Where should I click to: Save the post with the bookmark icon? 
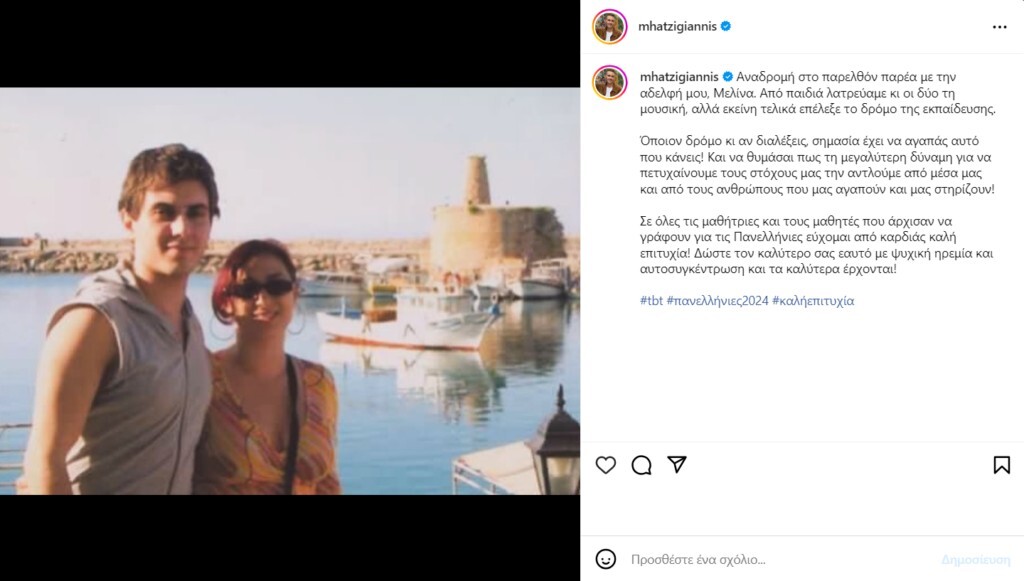[1001, 465]
